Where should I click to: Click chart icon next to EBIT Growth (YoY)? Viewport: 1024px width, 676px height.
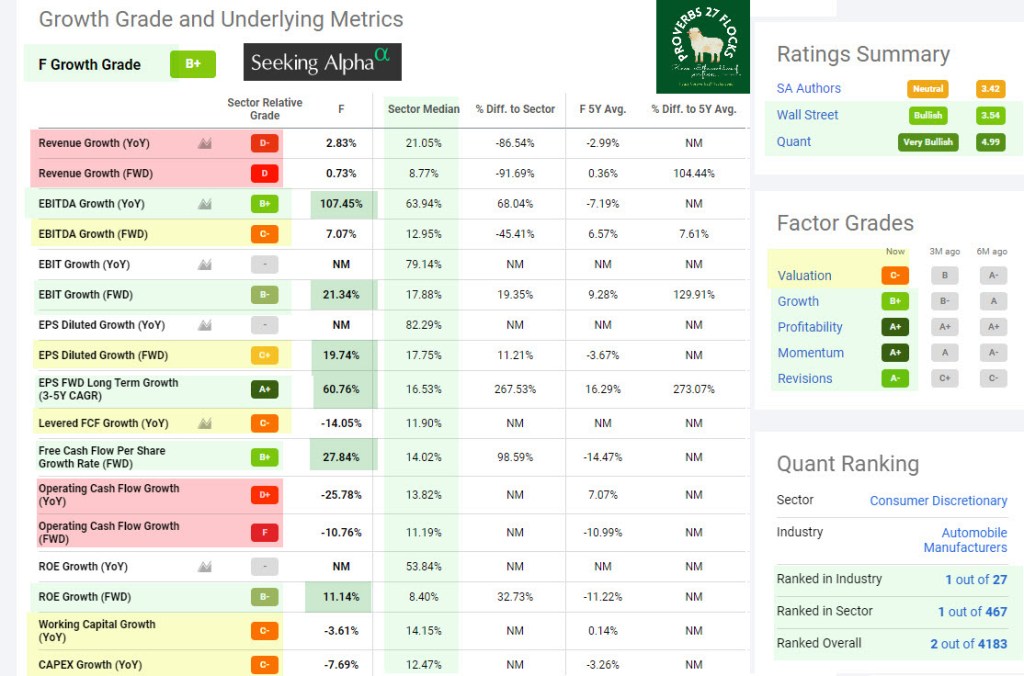pos(205,265)
